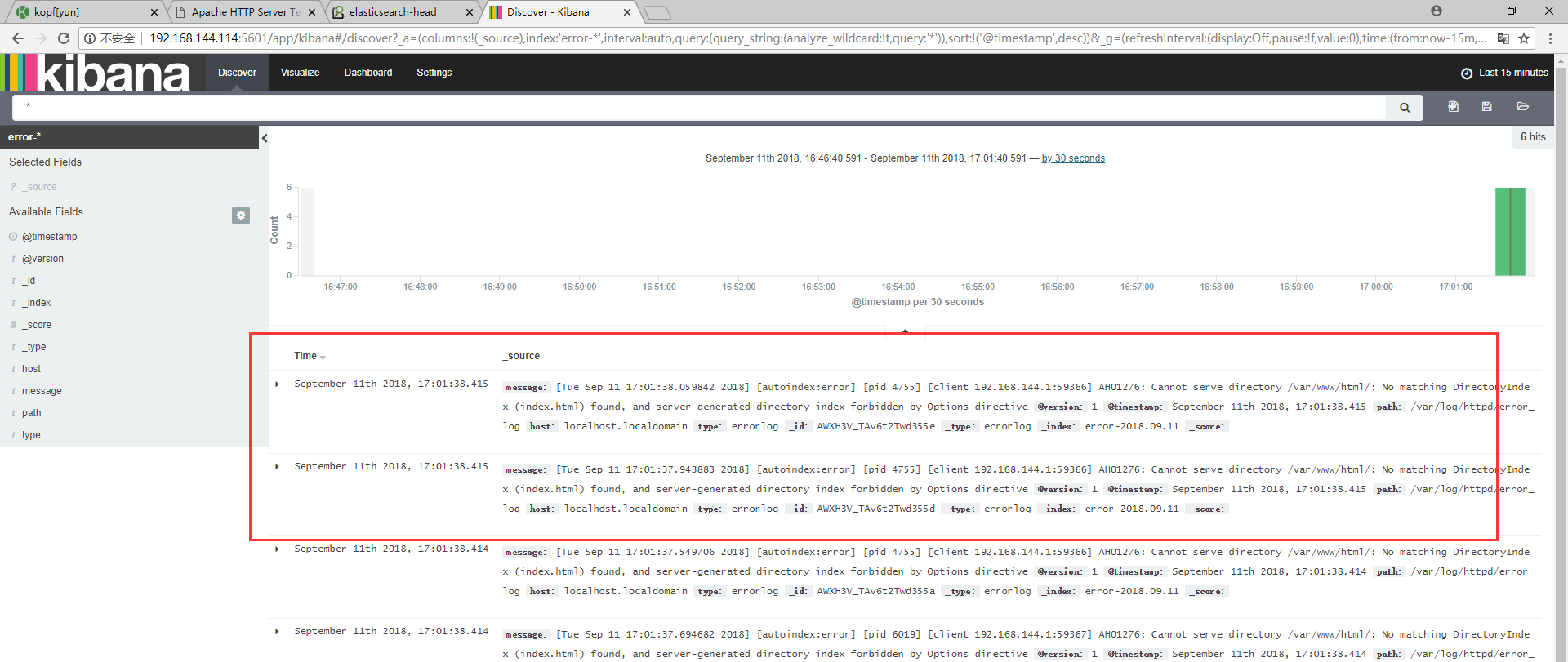Click the Available Fields heading
The image size is (1568, 662).
[46, 212]
